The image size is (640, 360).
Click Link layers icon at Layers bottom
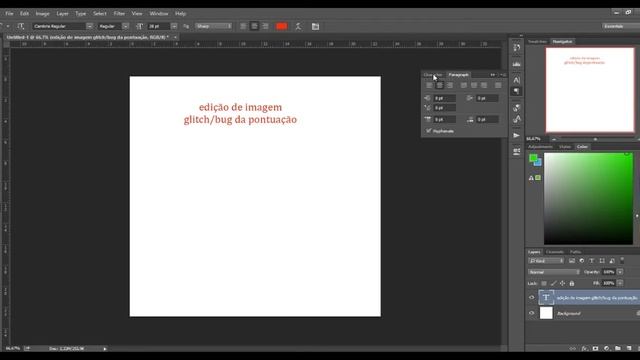click(573, 349)
